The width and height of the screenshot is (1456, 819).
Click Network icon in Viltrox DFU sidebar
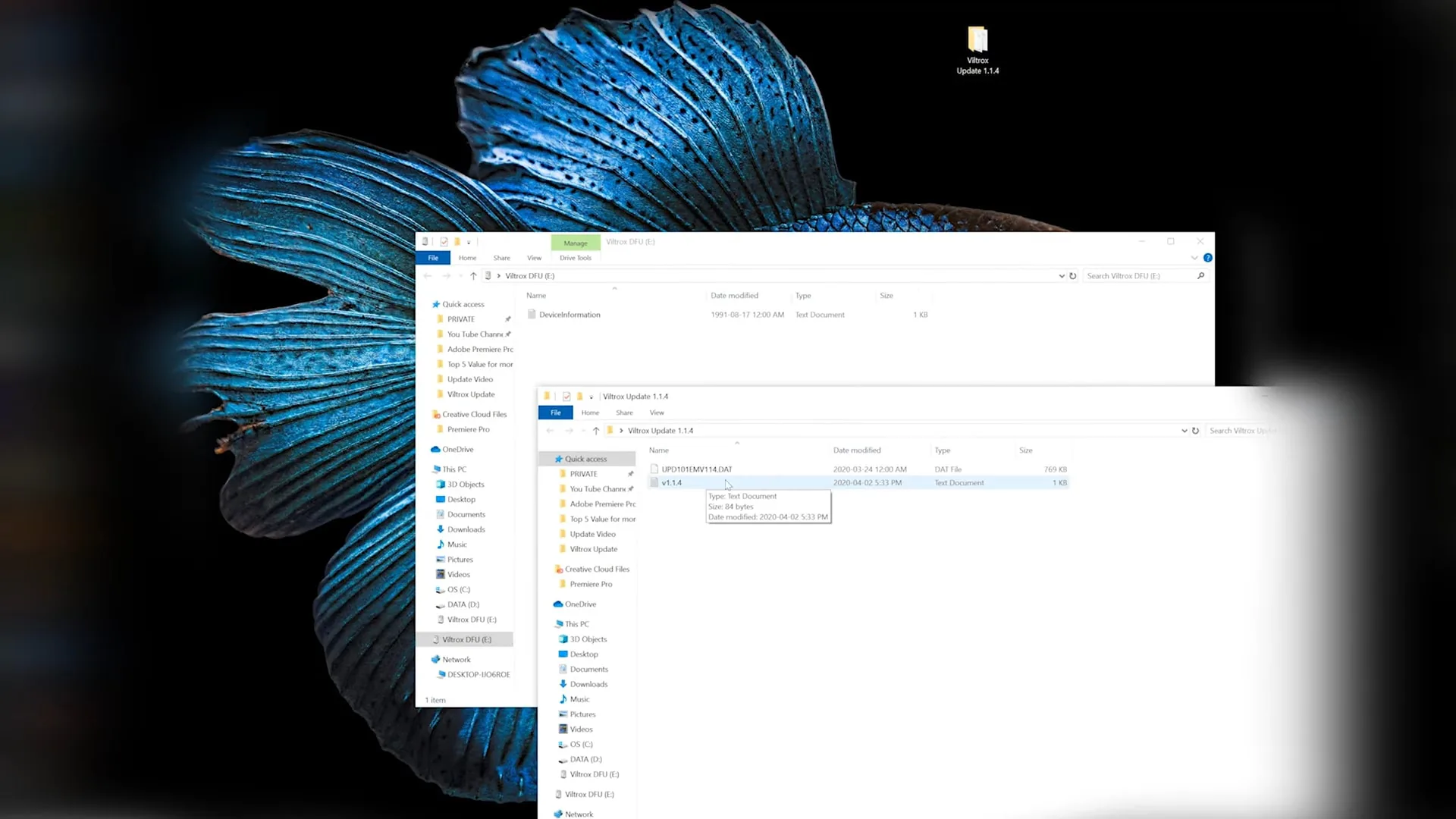coord(436,660)
